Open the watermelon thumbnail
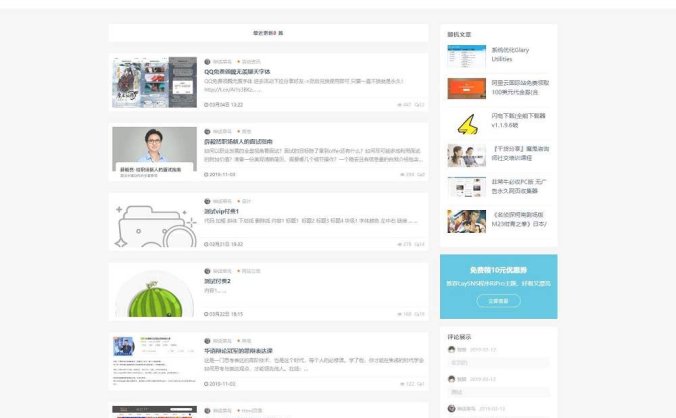 point(154,291)
